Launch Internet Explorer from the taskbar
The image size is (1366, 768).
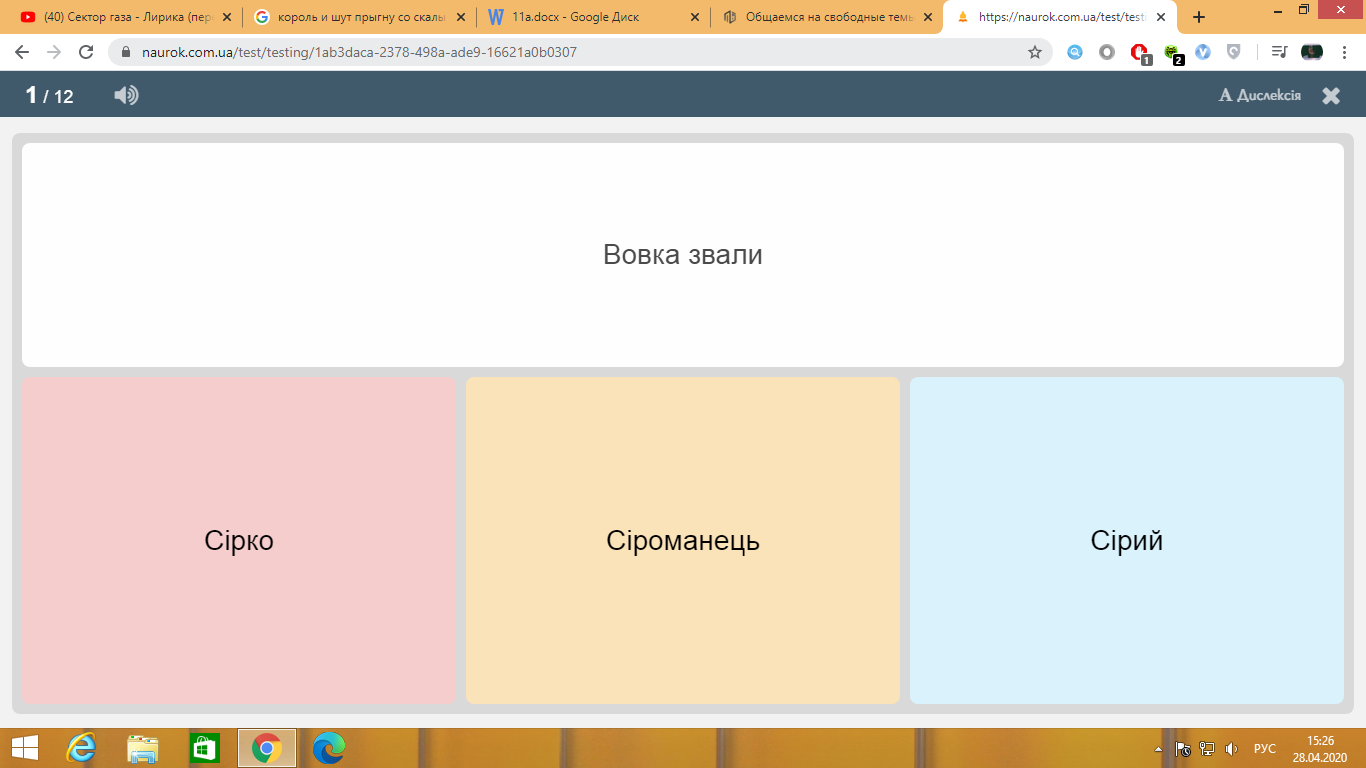(x=82, y=748)
